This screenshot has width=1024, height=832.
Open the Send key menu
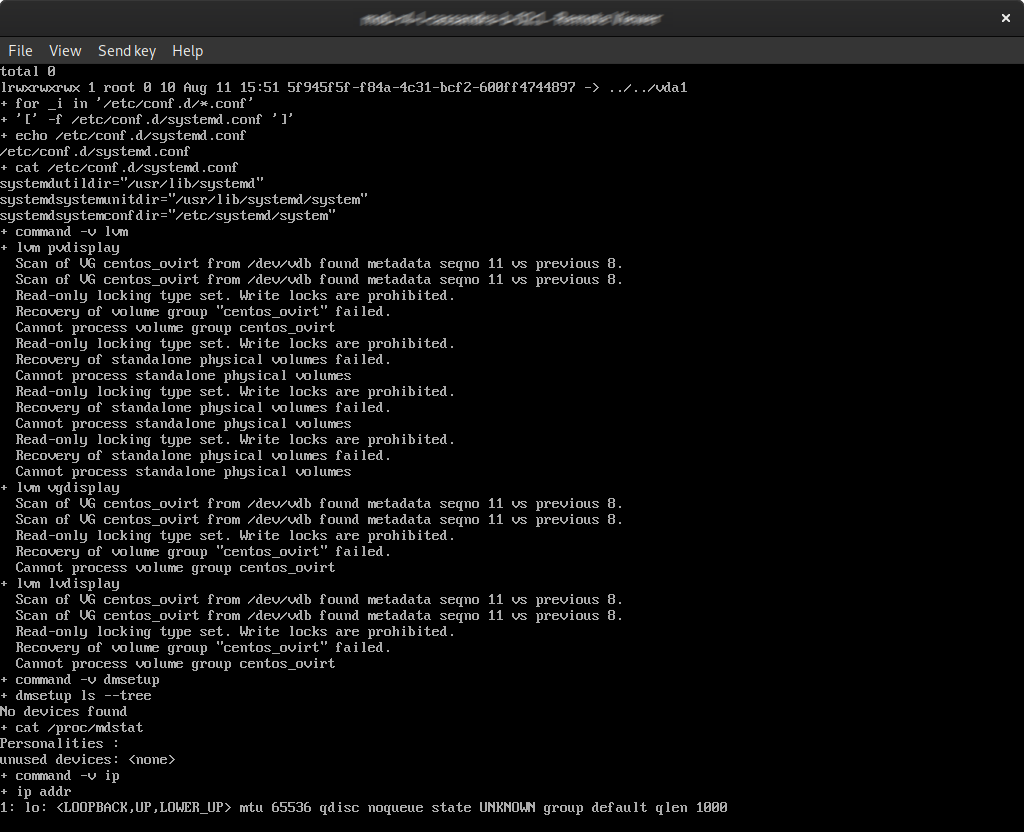pyautogui.click(x=127, y=51)
